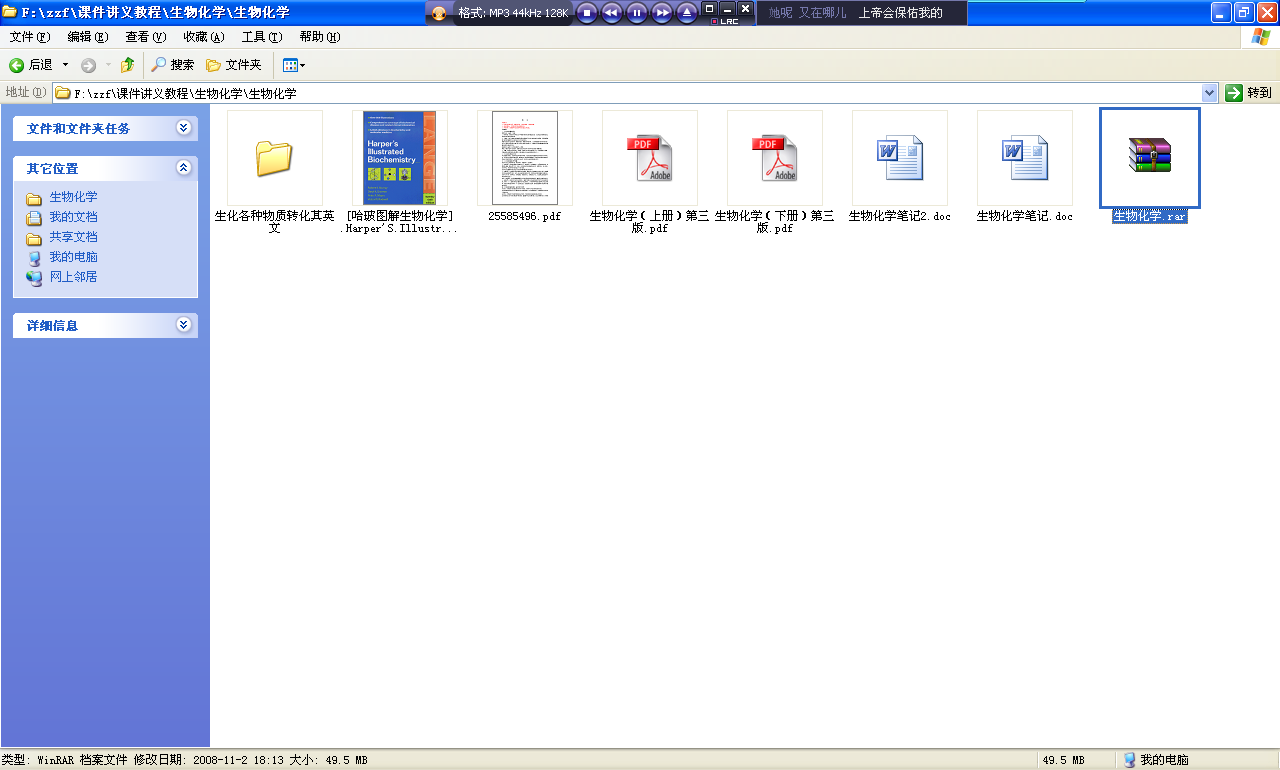
Task: Click the eject button in player
Action: pos(687,13)
